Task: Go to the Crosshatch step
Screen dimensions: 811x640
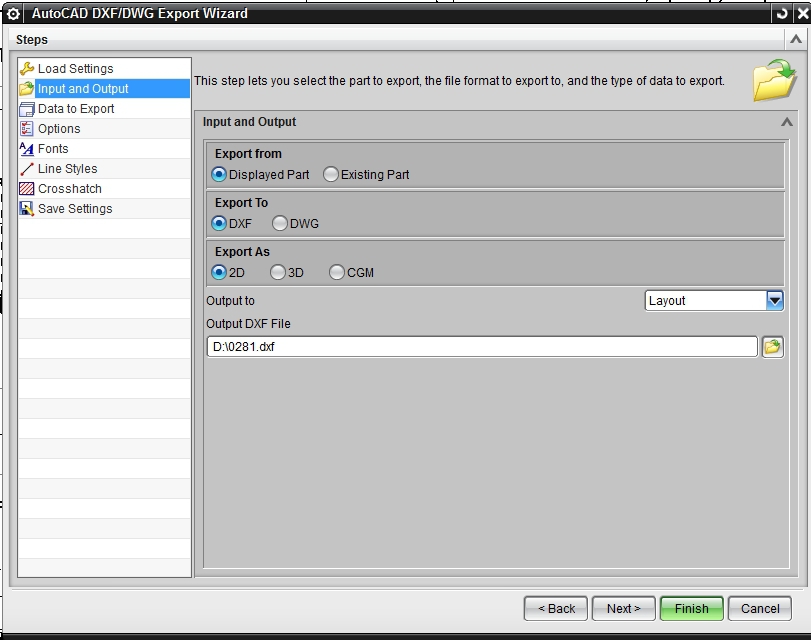Action: 104,188
